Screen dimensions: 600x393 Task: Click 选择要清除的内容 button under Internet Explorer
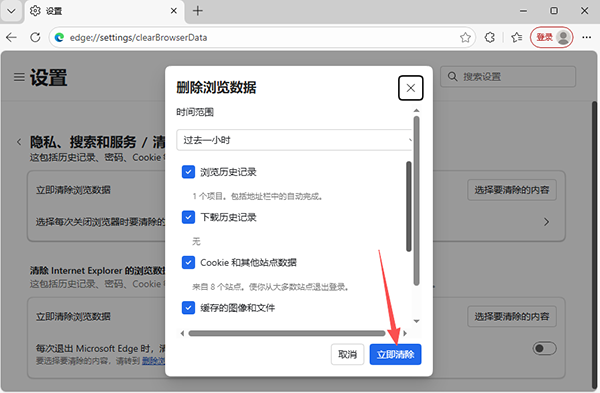512,316
